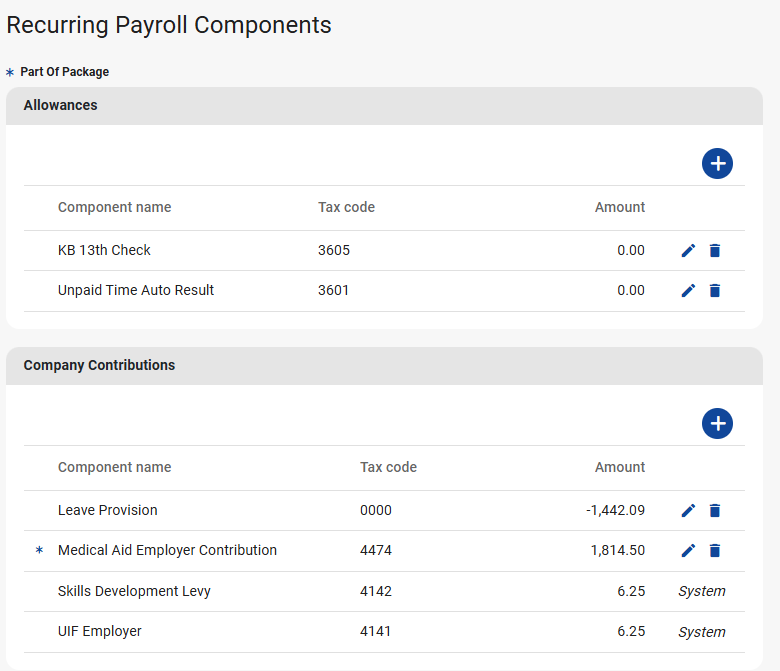The height and width of the screenshot is (671, 780).
Task: Sort Allowances by Component name column
Action: point(114,207)
